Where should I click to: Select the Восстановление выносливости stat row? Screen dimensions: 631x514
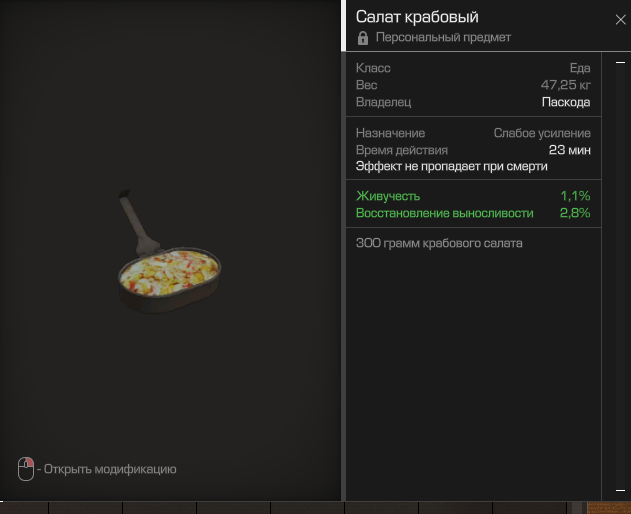[473, 213]
